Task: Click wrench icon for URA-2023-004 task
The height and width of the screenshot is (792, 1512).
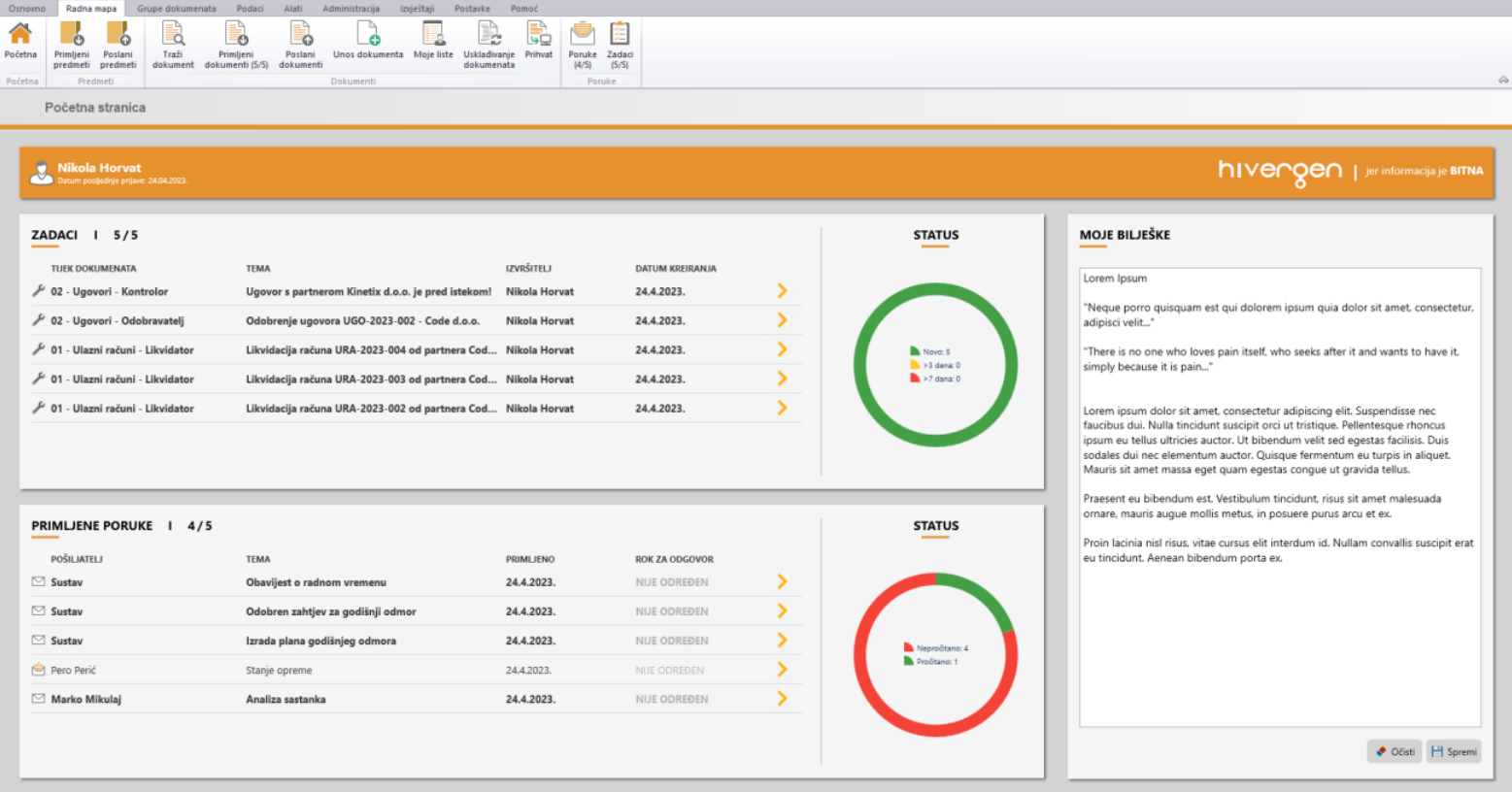Action: (x=39, y=349)
